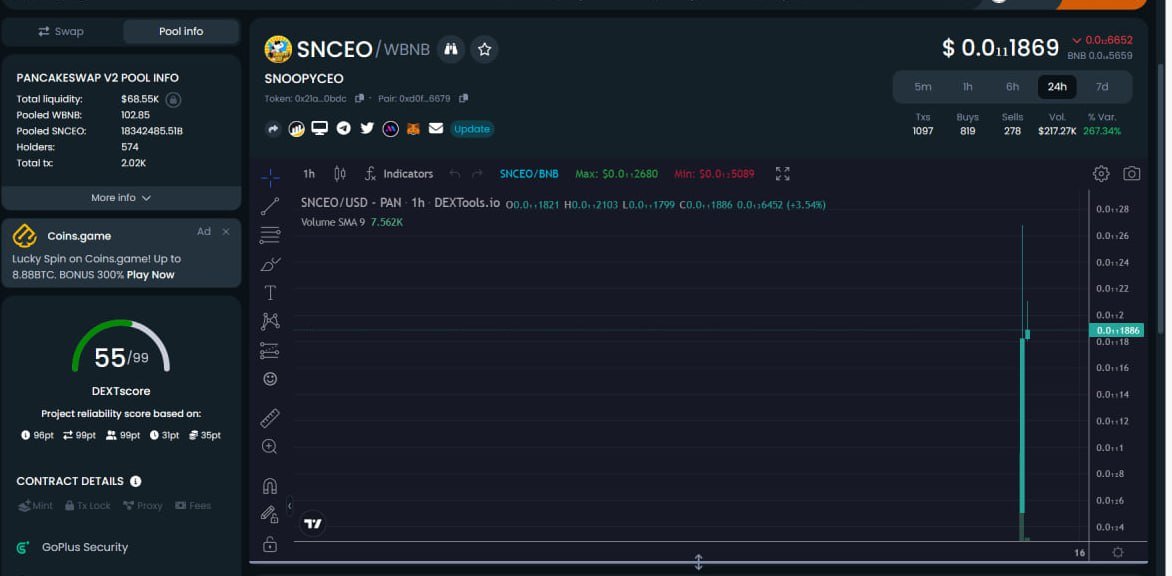The width and height of the screenshot is (1172, 576).
Task: Click the share arrow icon under SNOOPYCEO
Action: [x=273, y=129]
